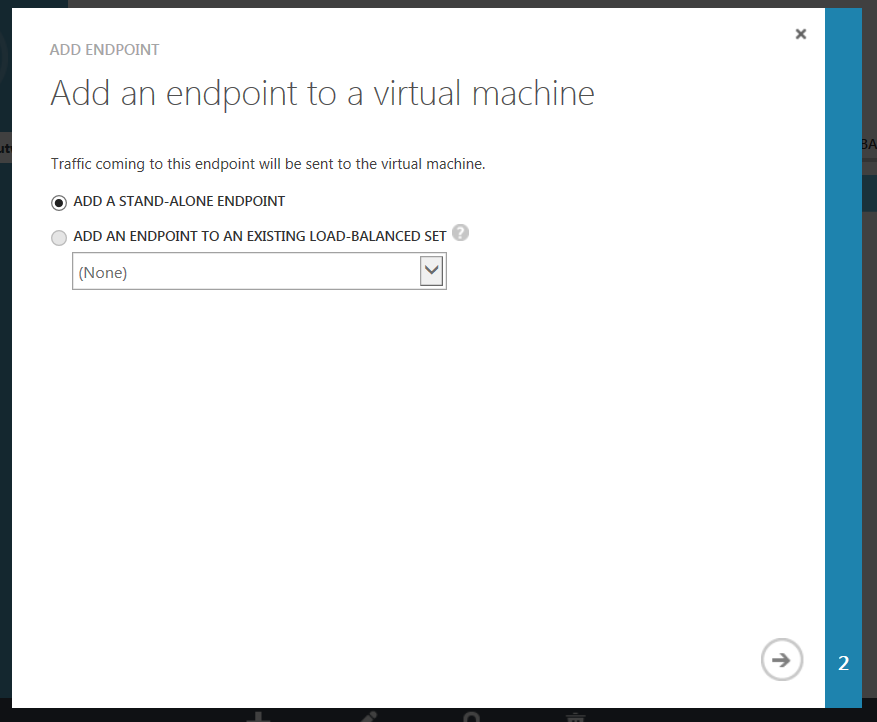This screenshot has height=722, width=877.
Task: Select the existing load-balanced set radio button
Action: 59,238
